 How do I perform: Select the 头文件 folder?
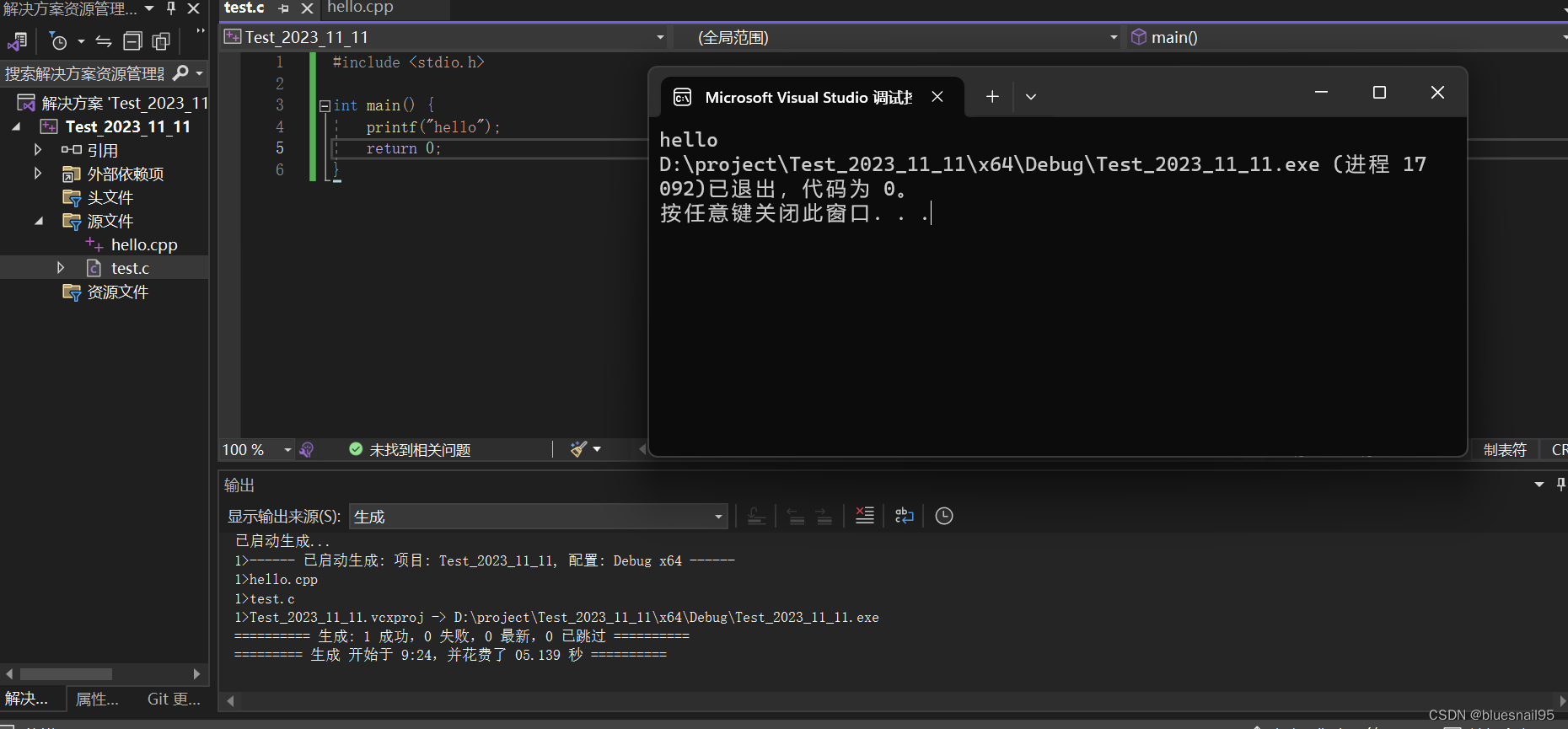(x=110, y=197)
